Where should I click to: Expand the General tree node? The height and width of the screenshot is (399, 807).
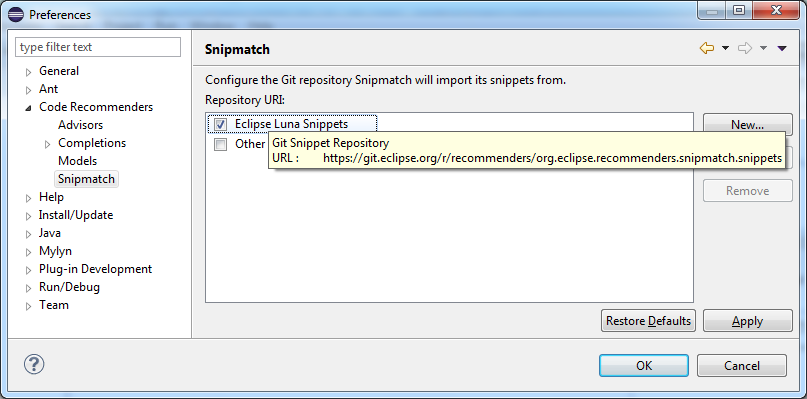pos(29,72)
